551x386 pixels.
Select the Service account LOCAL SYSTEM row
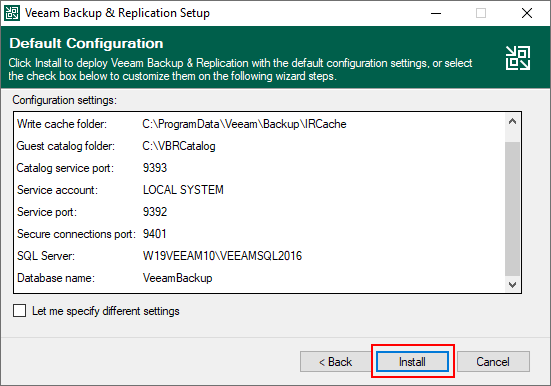point(259,190)
